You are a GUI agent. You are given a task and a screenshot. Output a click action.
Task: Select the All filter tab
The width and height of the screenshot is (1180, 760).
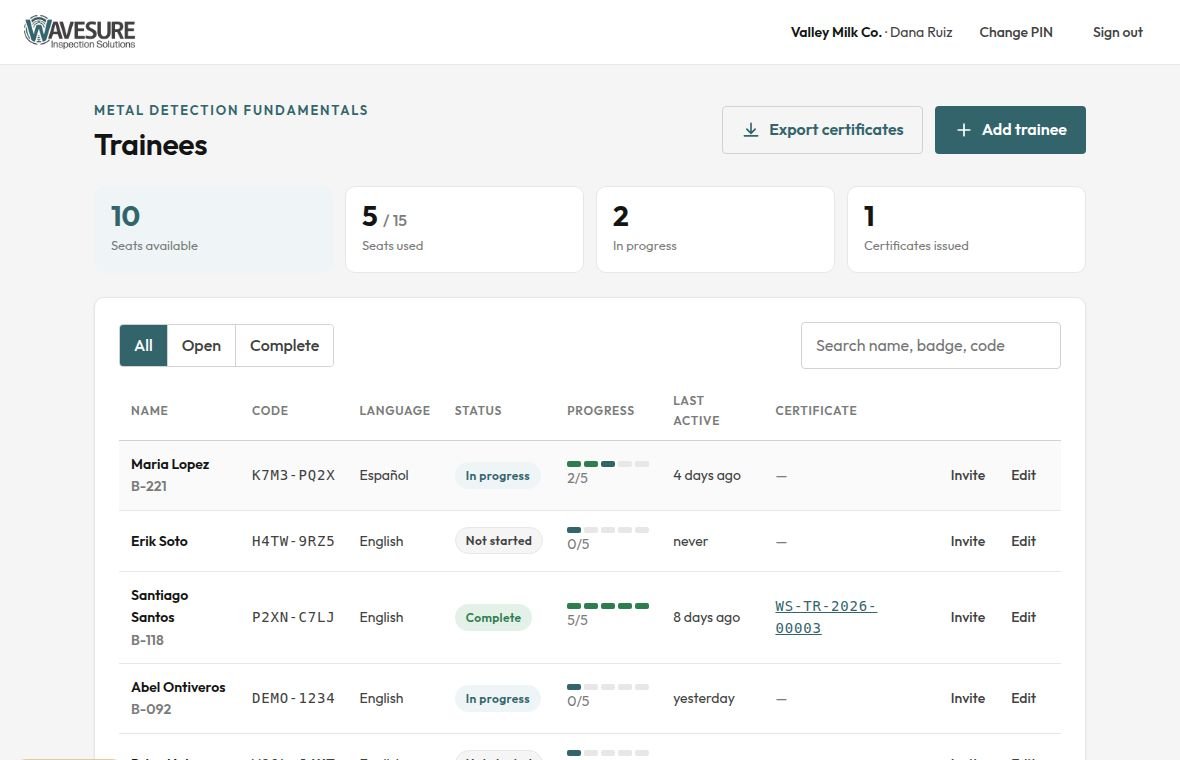pos(143,345)
